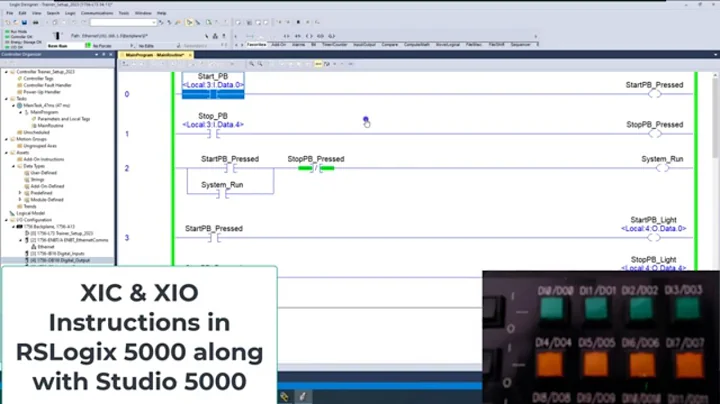Viewport: 720px width, 404px height.
Task: Open the Communications menu
Action: pyautogui.click(x=97, y=13)
